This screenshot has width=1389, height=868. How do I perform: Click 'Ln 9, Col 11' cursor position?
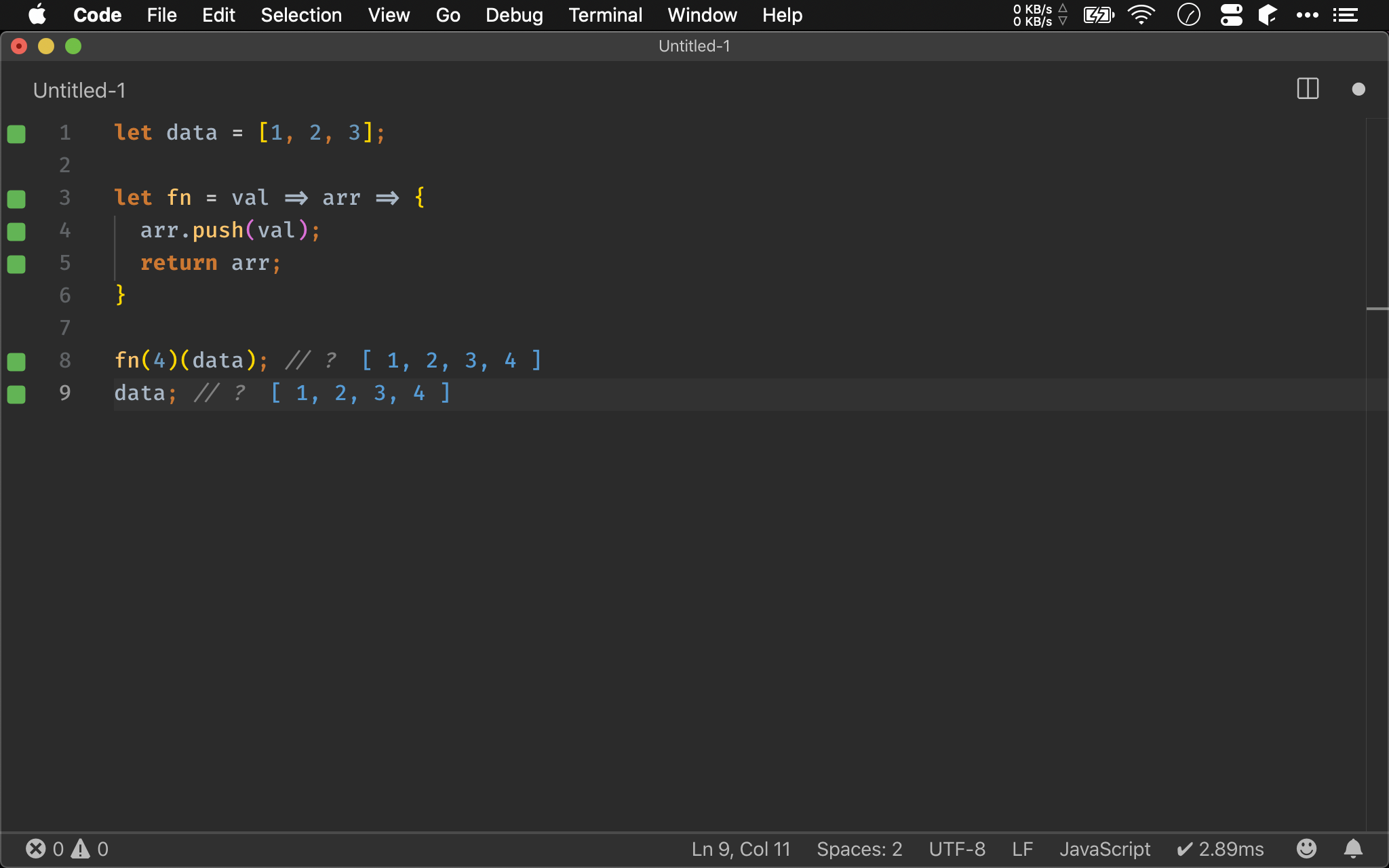[741, 849]
